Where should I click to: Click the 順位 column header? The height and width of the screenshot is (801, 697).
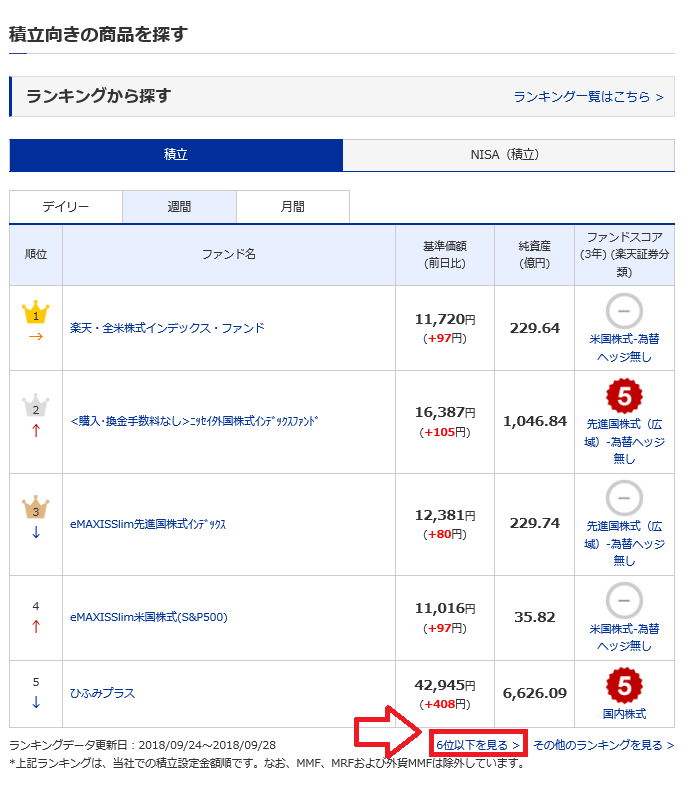tap(36, 254)
